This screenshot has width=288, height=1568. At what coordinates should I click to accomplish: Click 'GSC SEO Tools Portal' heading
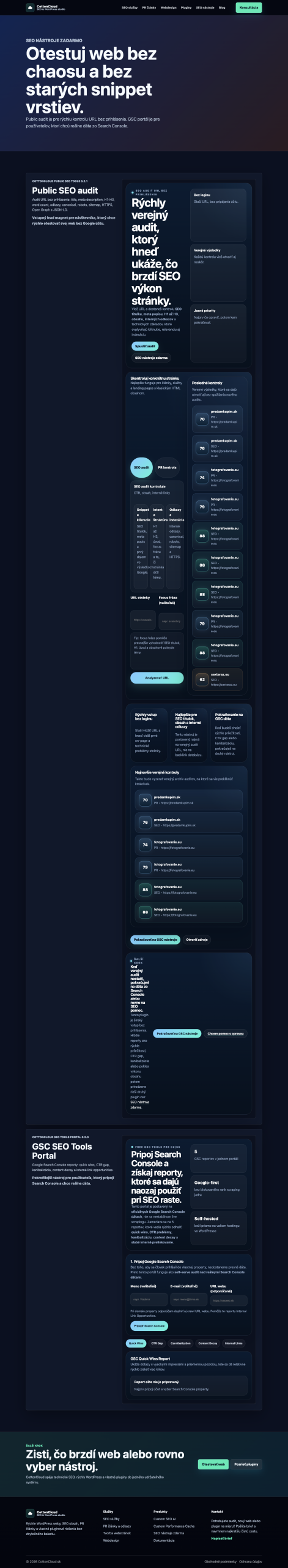[x=62, y=1151]
